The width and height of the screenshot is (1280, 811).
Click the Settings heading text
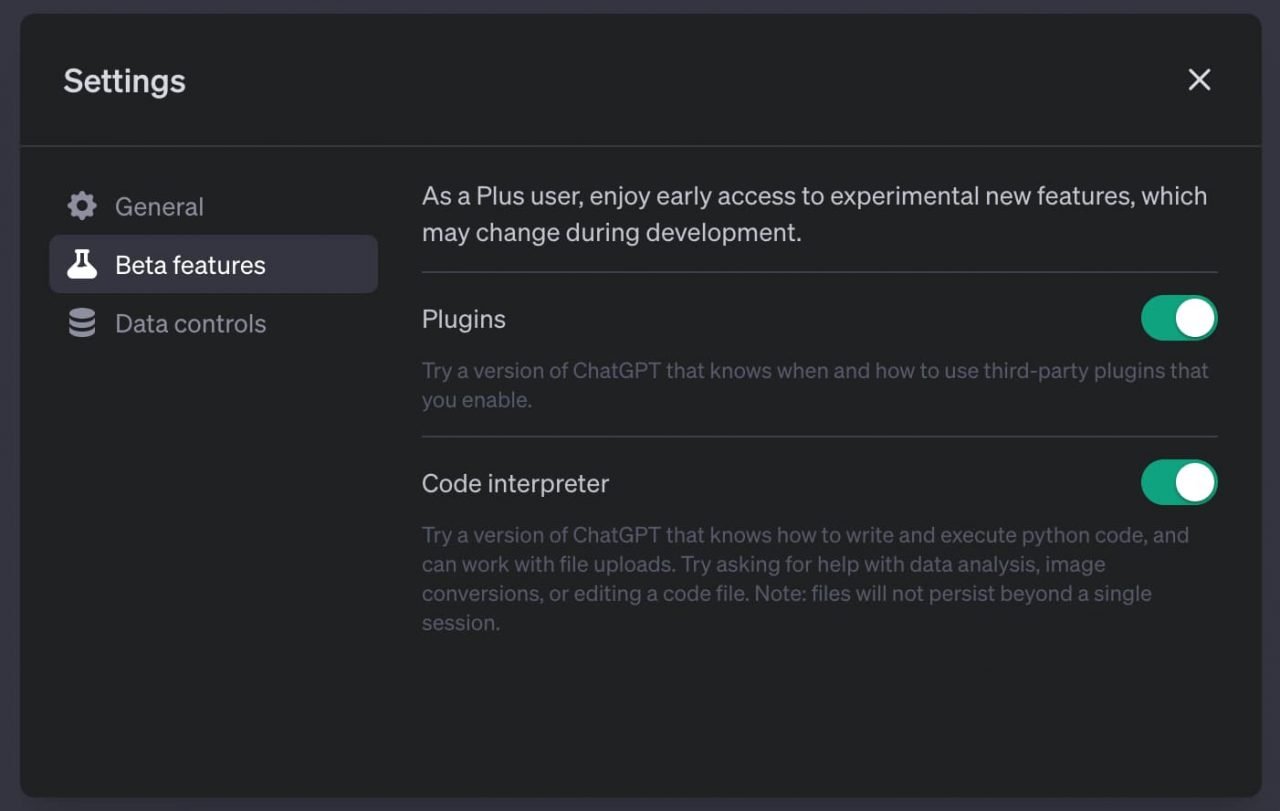(124, 80)
